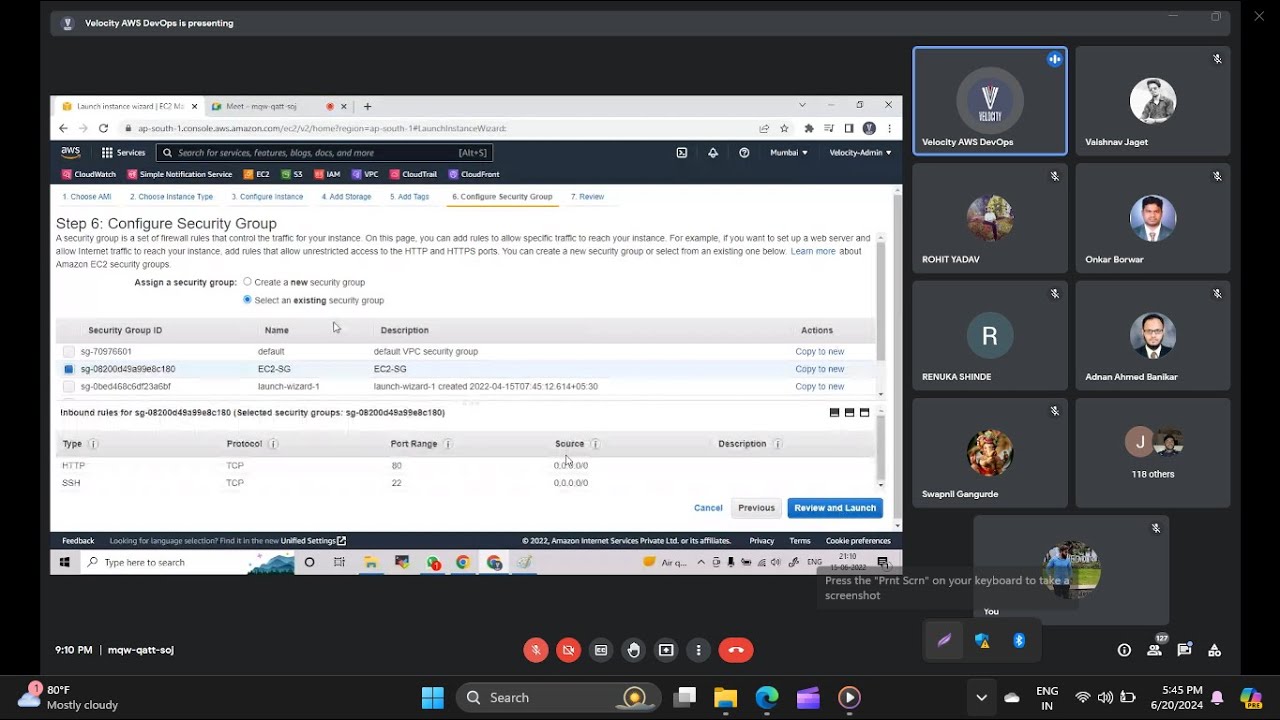This screenshot has width=1280, height=720.
Task: Open Simple Notification Service shortcut
Action: [x=180, y=174]
